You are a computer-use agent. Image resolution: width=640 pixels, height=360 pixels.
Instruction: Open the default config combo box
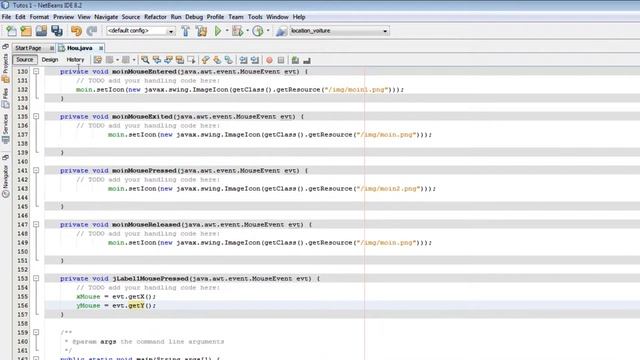click(x=141, y=31)
